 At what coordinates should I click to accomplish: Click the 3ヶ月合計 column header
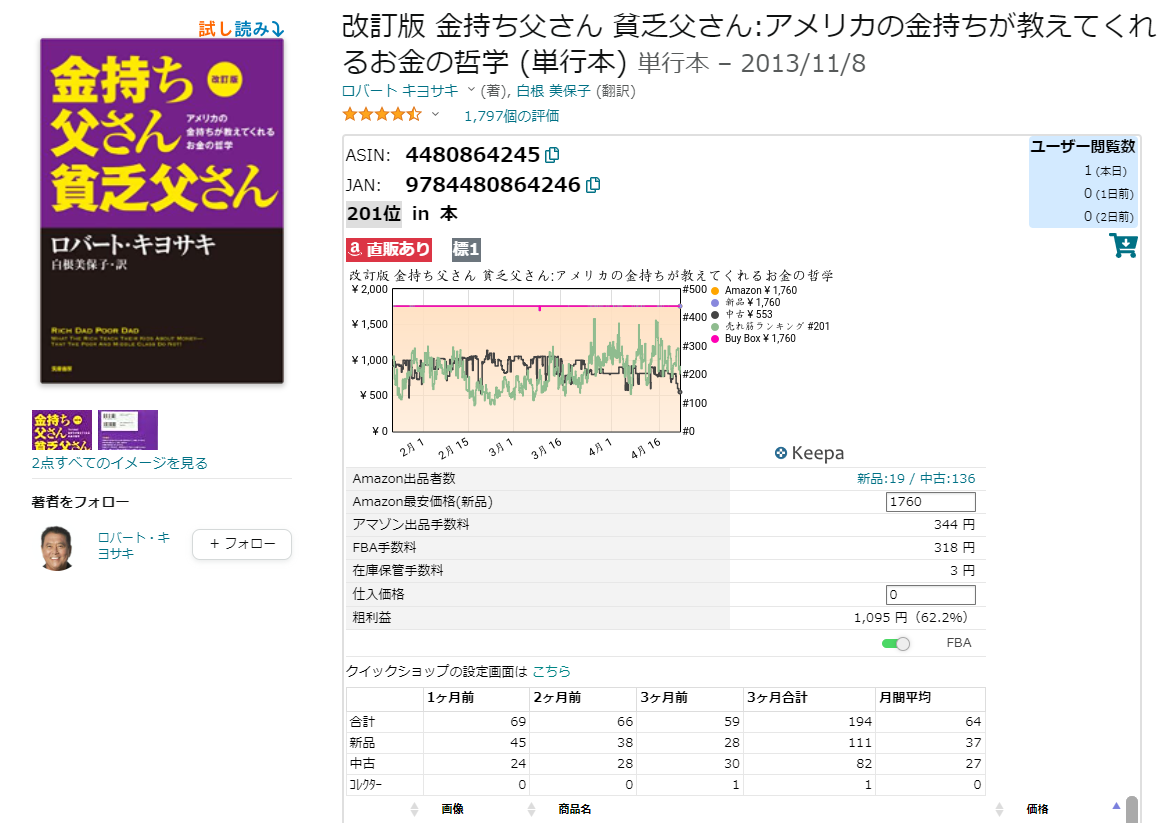(x=777, y=698)
